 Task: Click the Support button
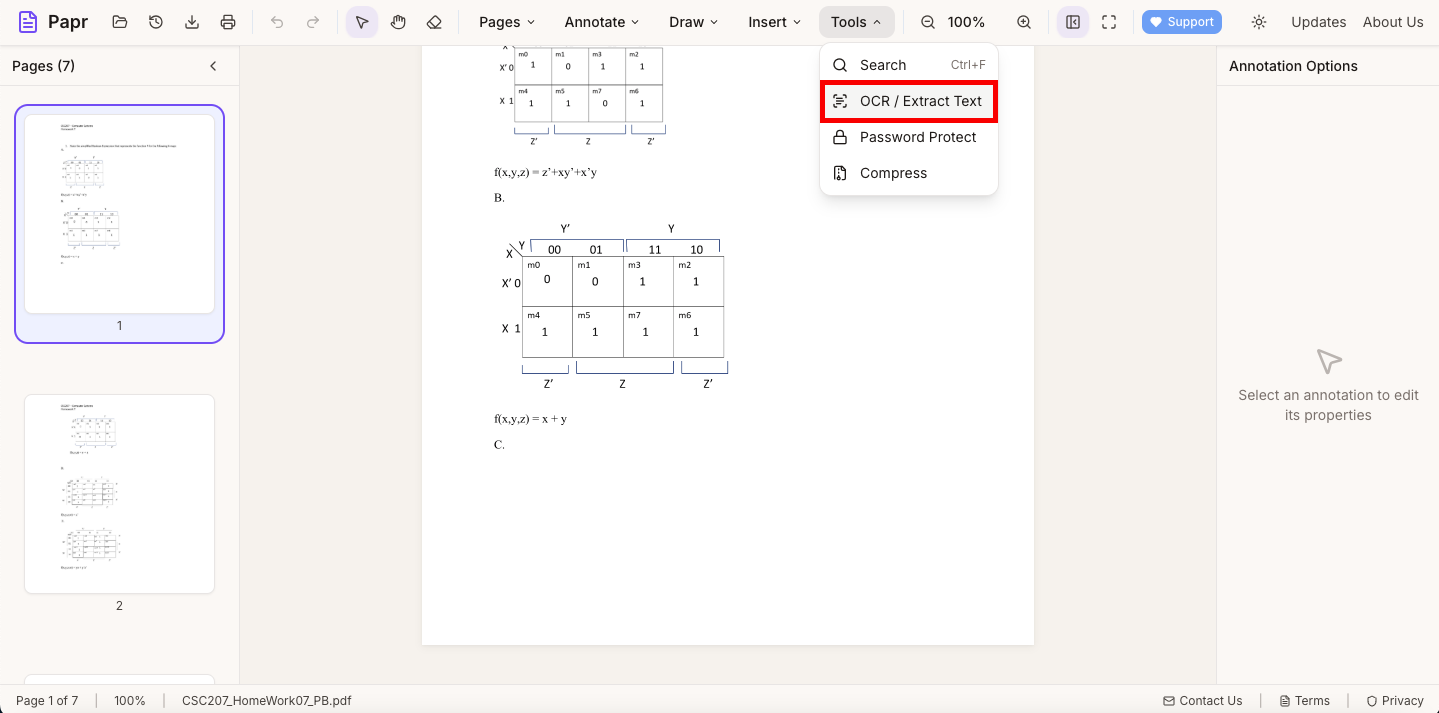1181,21
